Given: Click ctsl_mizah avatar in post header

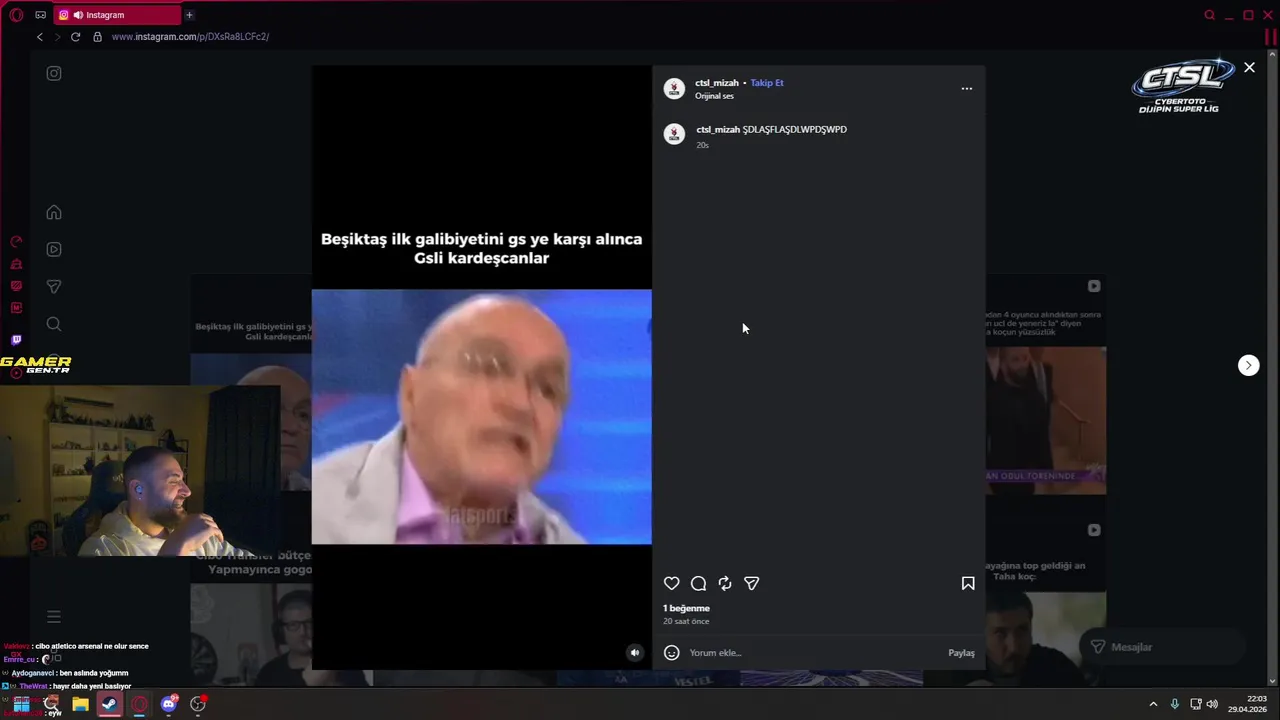Looking at the screenshot, I should point(674,88).
